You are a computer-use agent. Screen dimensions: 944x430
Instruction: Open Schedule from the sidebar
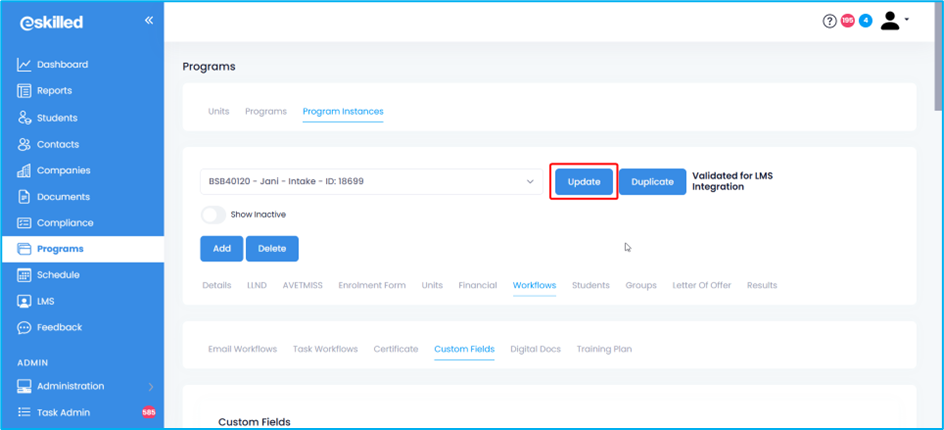point(58,275)
